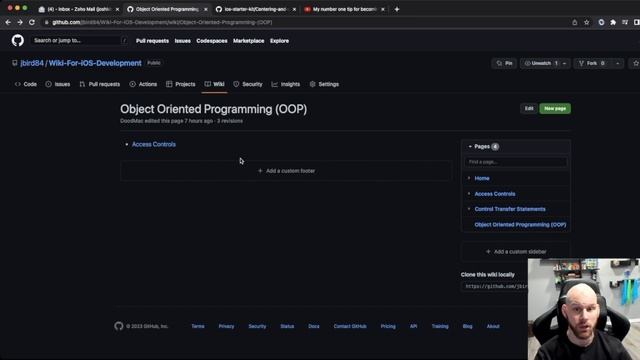Open the Docs footer link
This screenshot has height=360, width=640.
tap(314, 327)
